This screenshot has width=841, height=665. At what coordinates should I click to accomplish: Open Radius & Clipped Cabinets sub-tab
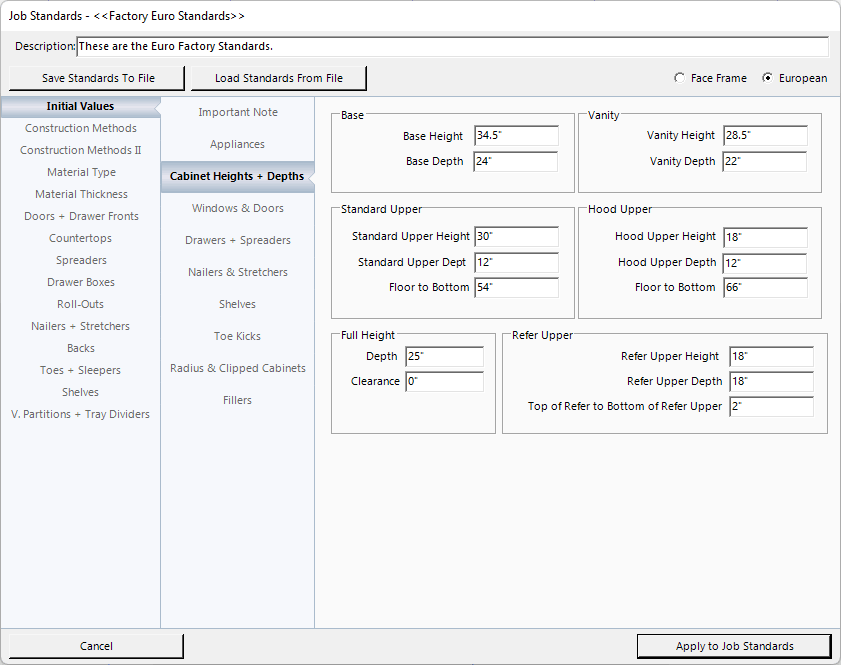click(237, 368)
